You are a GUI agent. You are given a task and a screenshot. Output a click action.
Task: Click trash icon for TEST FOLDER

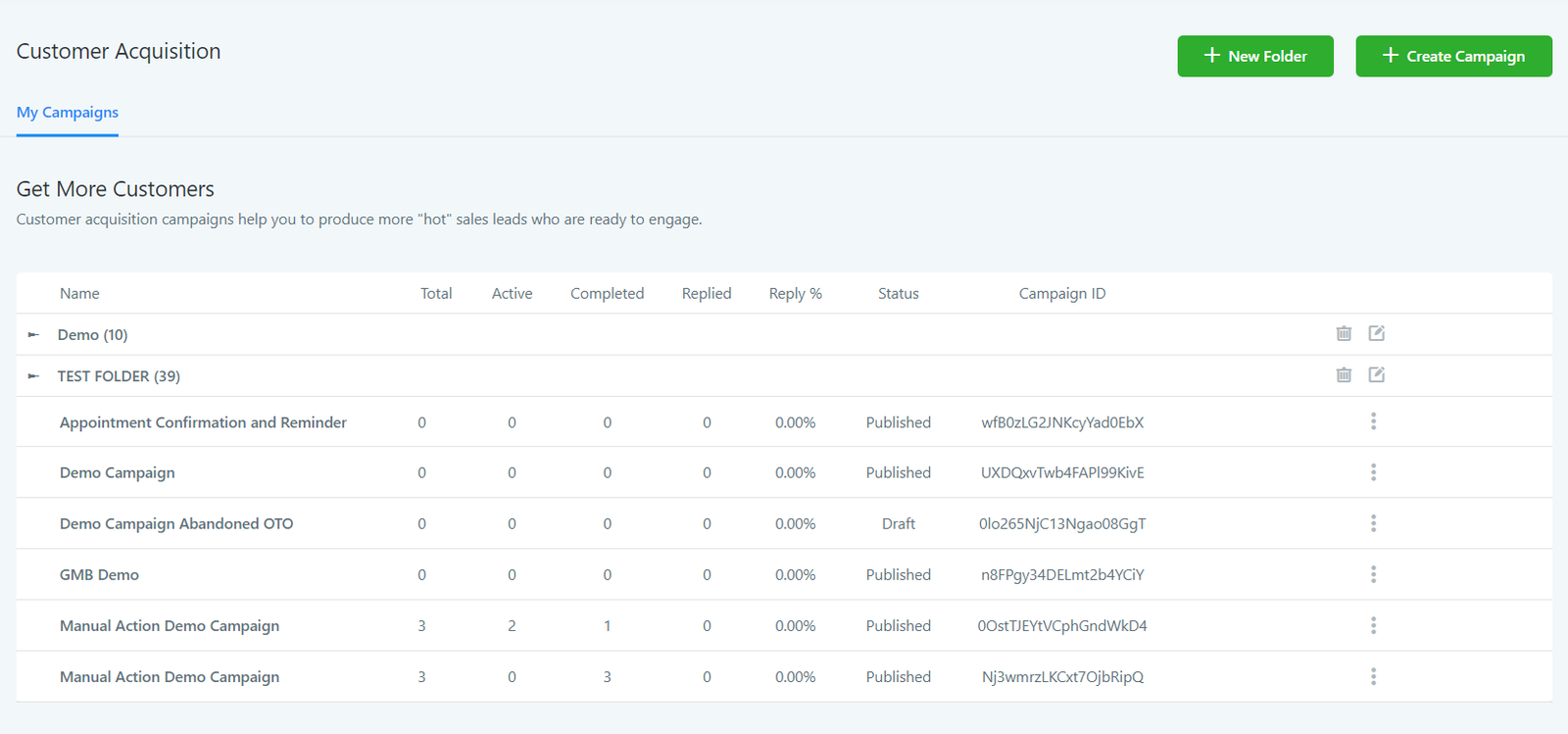1344,375
